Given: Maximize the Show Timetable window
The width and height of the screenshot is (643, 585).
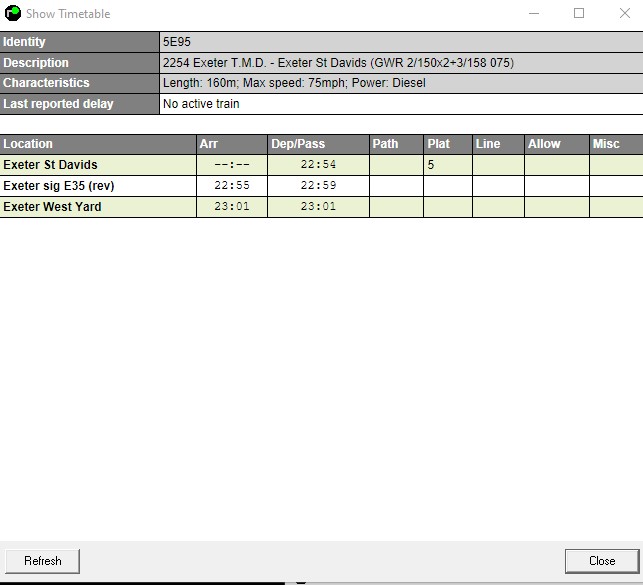Looking at the screenshot, I should tap(579, 14).
